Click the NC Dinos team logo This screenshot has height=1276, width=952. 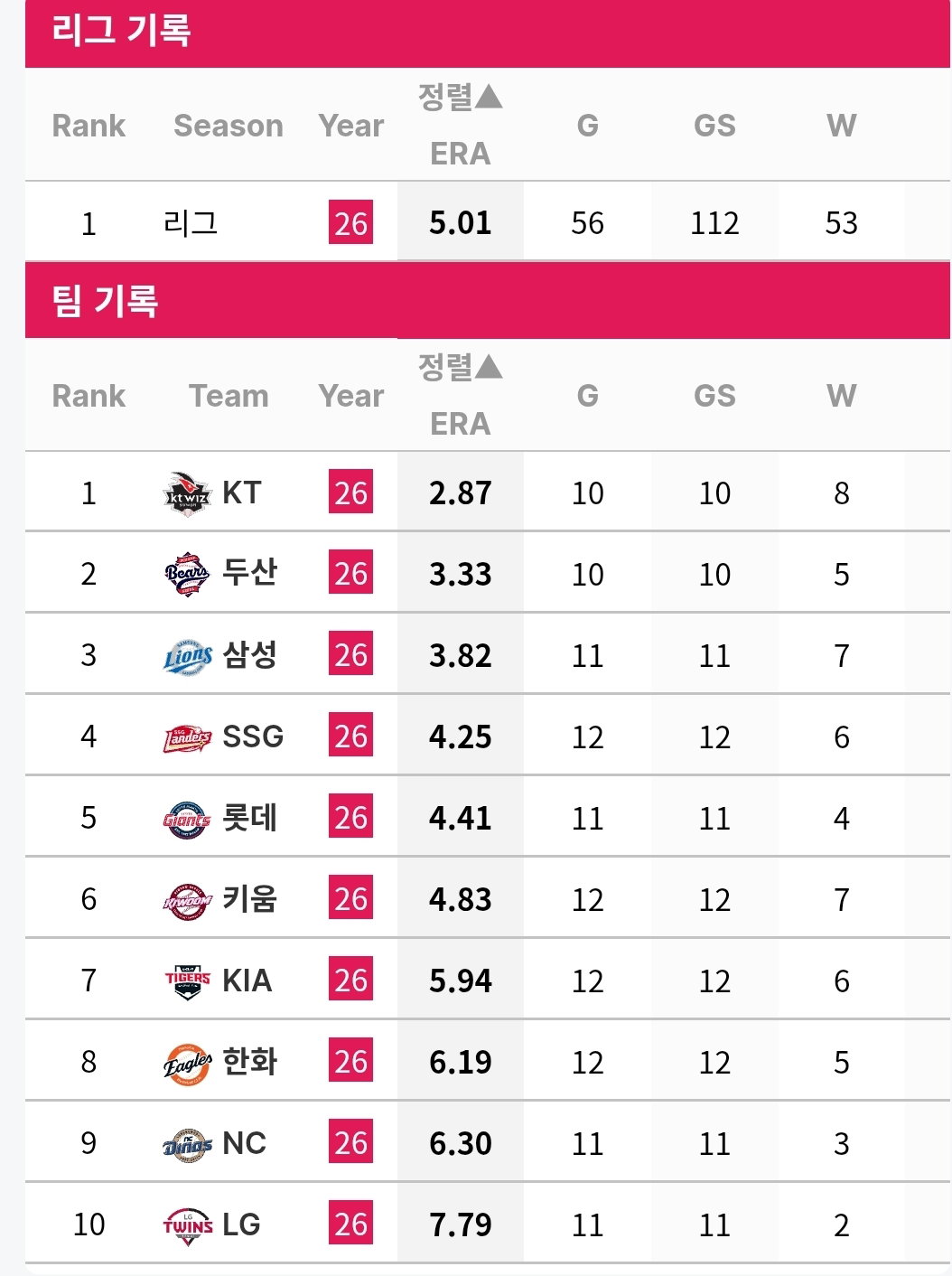[x=187, y=1144]
